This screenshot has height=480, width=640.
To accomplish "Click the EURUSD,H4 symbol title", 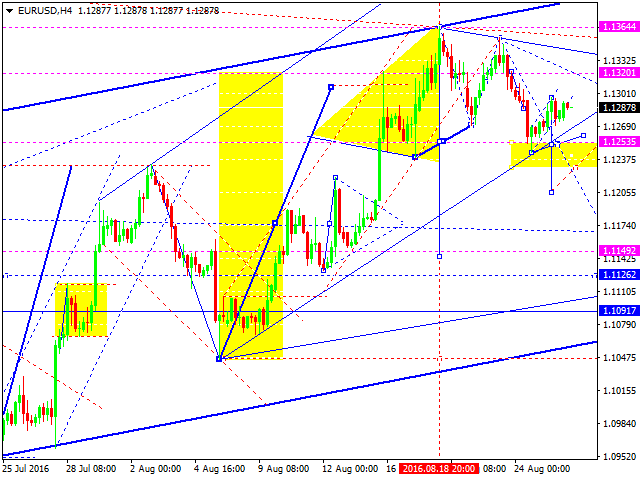I will tap(45, 11).
